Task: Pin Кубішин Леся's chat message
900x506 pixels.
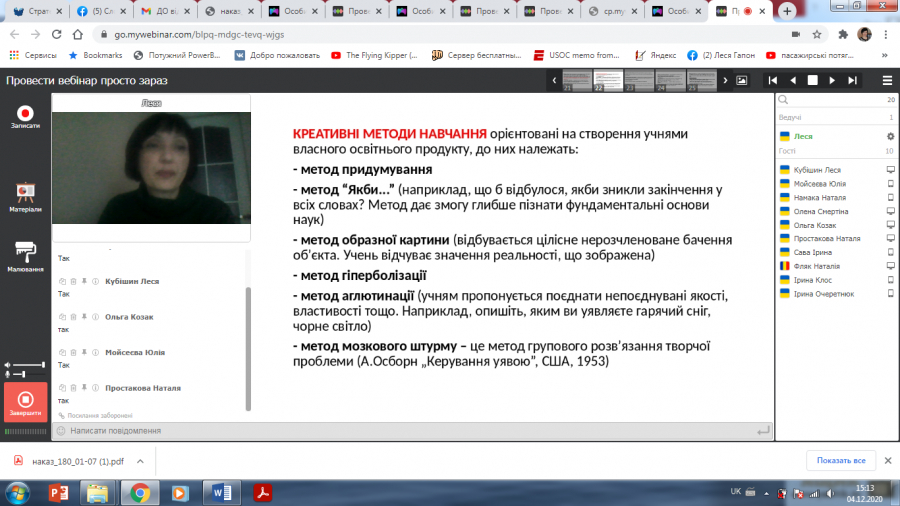Action: coord(84,282)
